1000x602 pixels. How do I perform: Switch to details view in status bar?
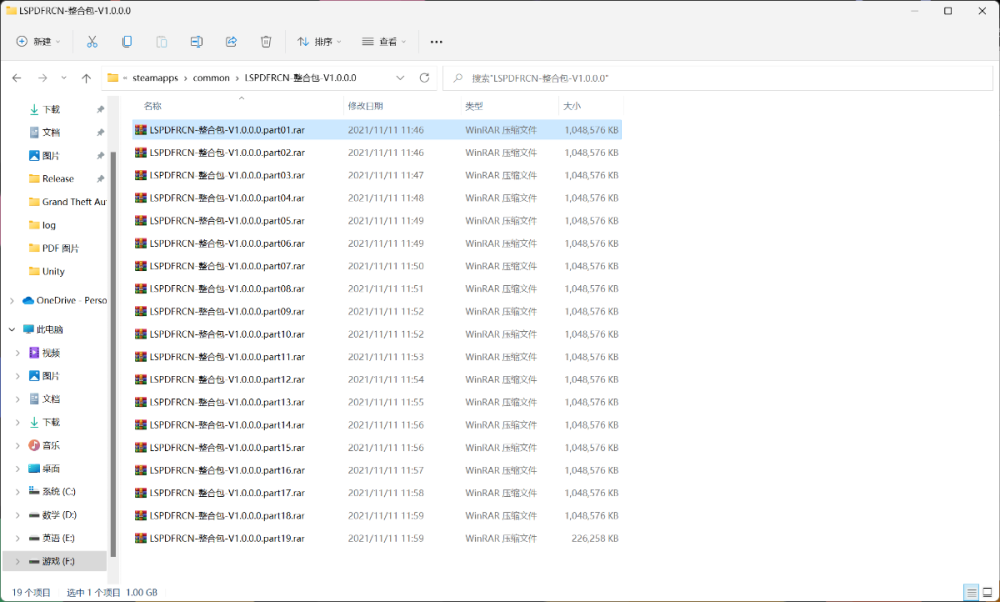click(x=970, y=592)
